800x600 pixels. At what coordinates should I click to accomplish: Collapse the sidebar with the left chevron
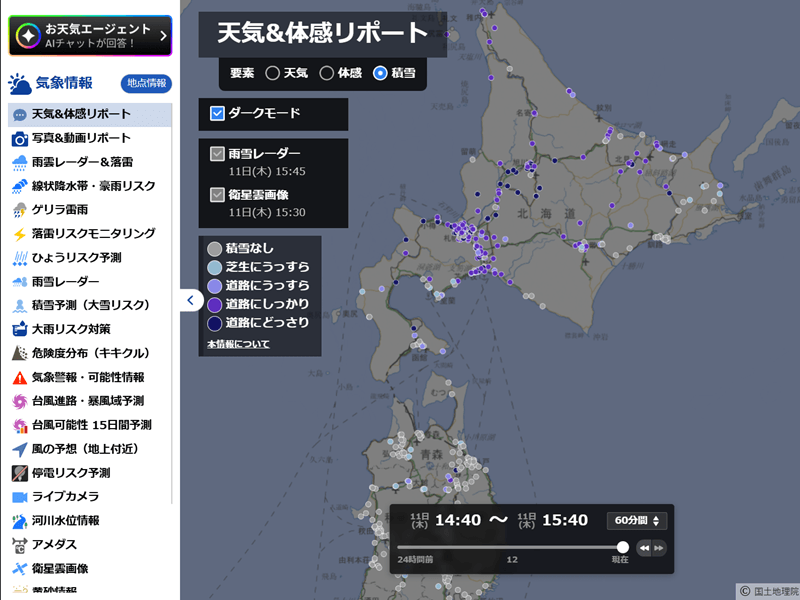click(x=191, y=300)
